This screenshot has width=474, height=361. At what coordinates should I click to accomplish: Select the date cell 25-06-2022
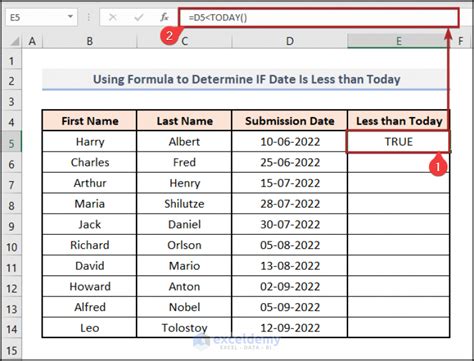tap(290, 162)
